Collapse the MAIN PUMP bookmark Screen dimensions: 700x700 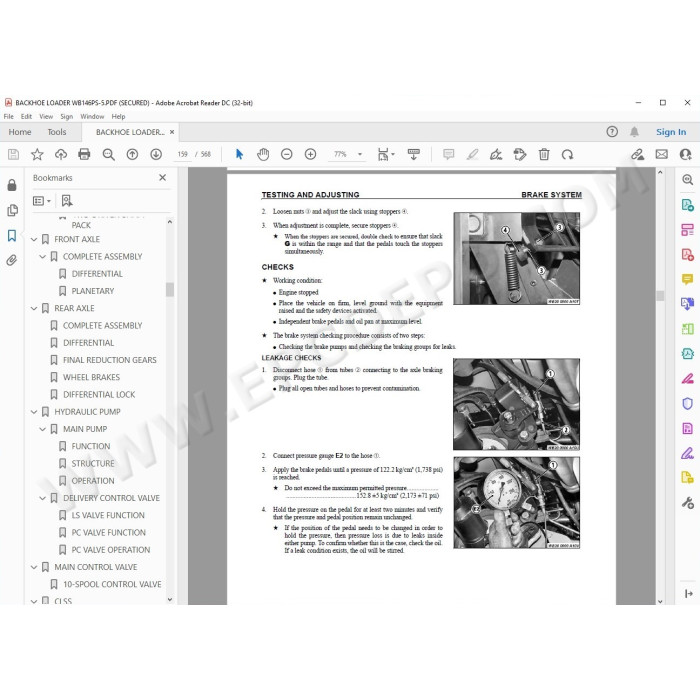[42, 429]
